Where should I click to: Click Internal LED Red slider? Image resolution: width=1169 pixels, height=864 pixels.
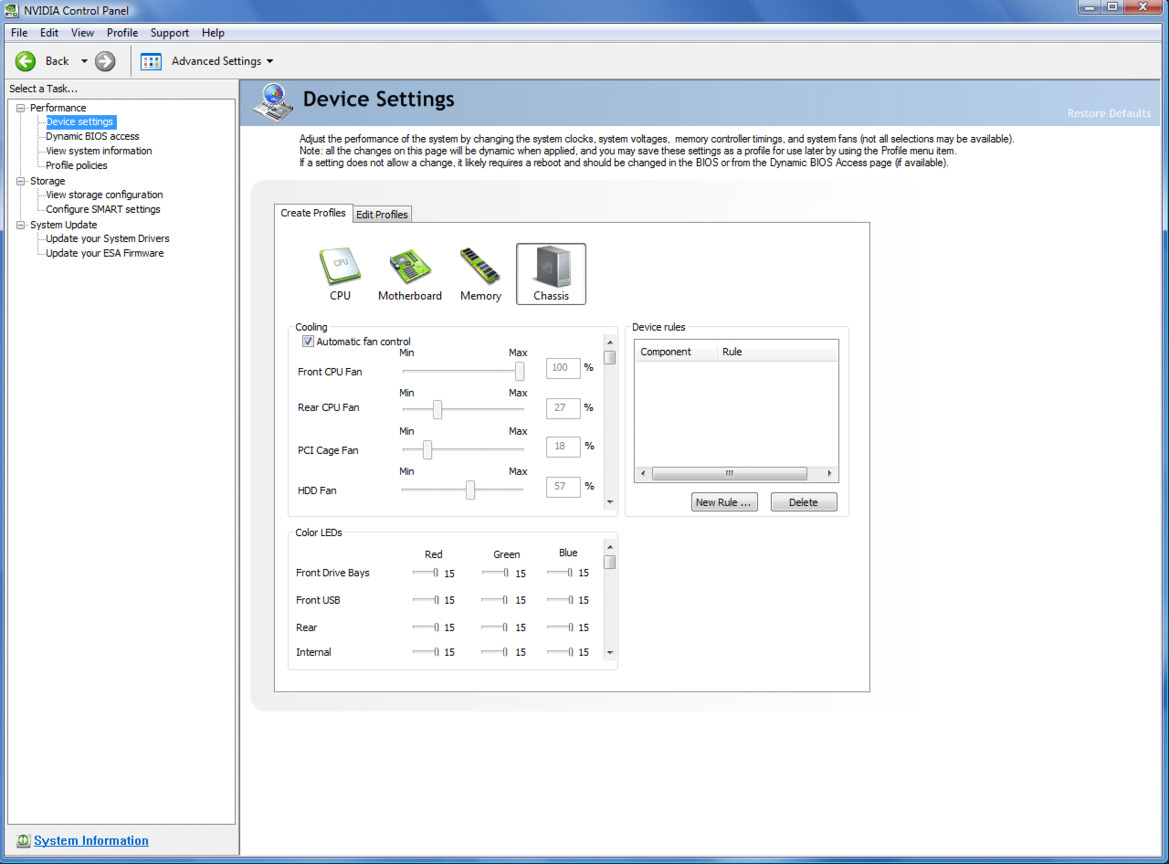[x=426, y=652]
